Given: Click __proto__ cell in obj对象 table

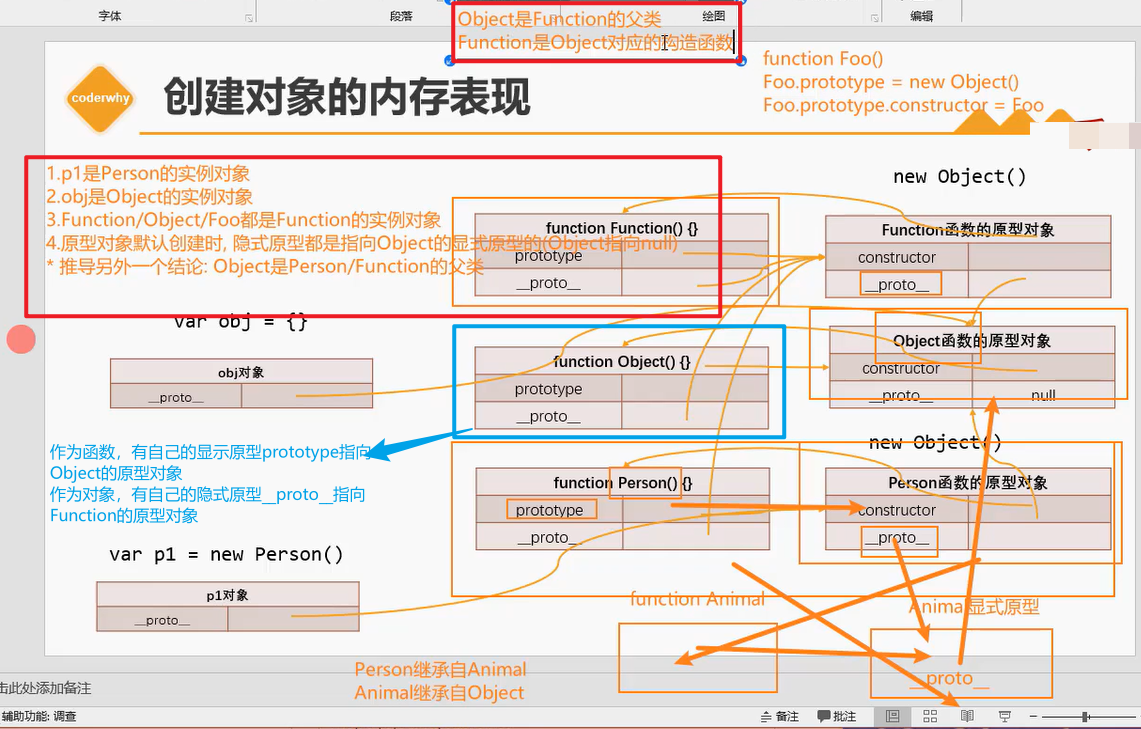Looking at the screenshot, I should [x=175, y=397].
